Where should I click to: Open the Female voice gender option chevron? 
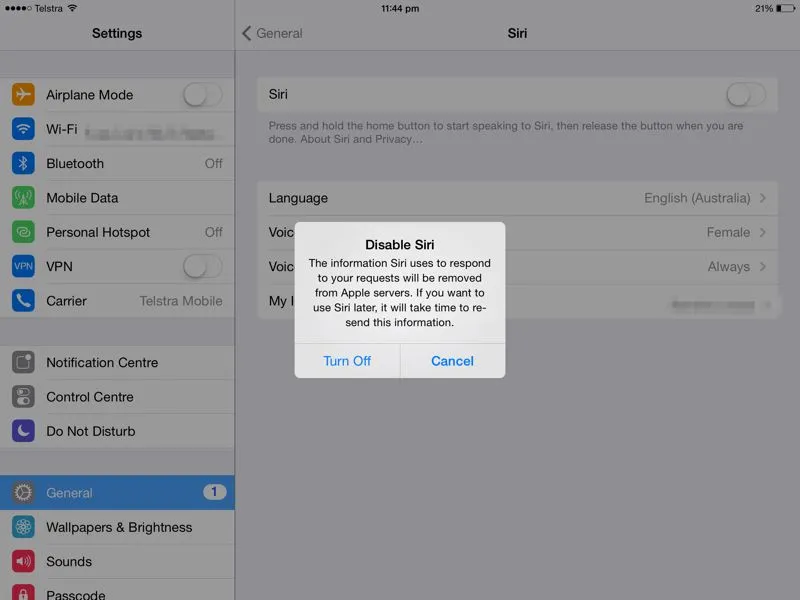762,232
